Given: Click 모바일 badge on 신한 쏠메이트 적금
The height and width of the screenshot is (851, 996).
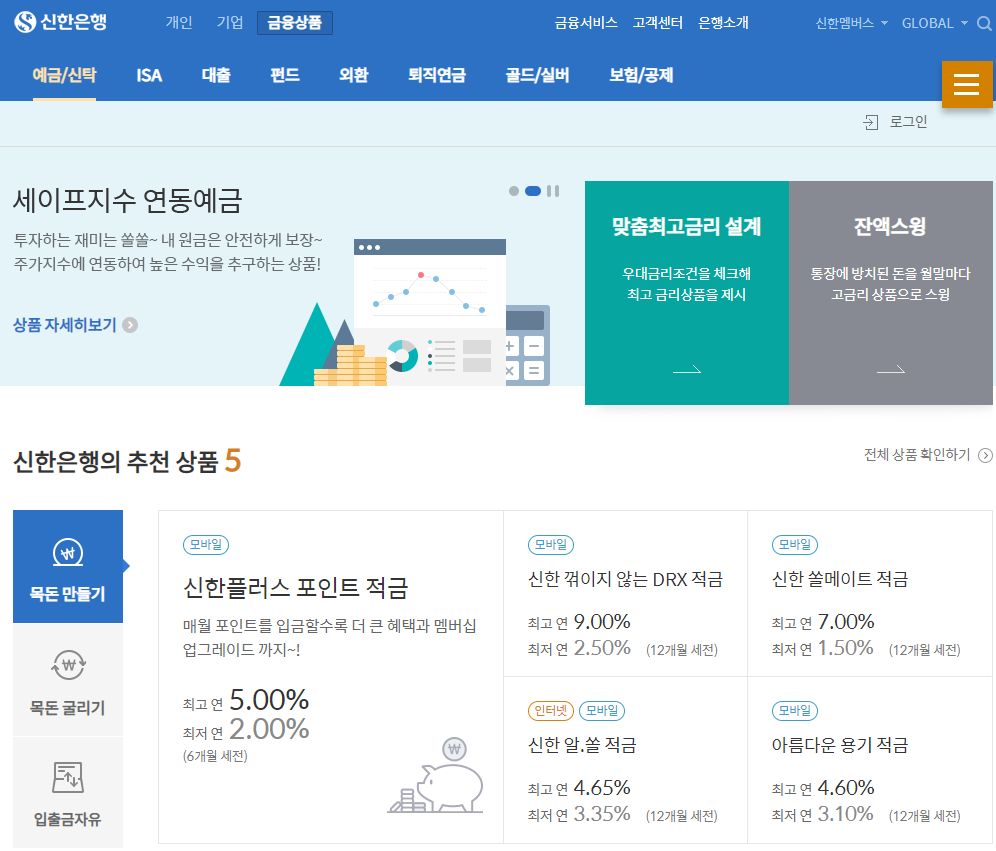Looking at the screenshot, I should click(x=795, y=545).
